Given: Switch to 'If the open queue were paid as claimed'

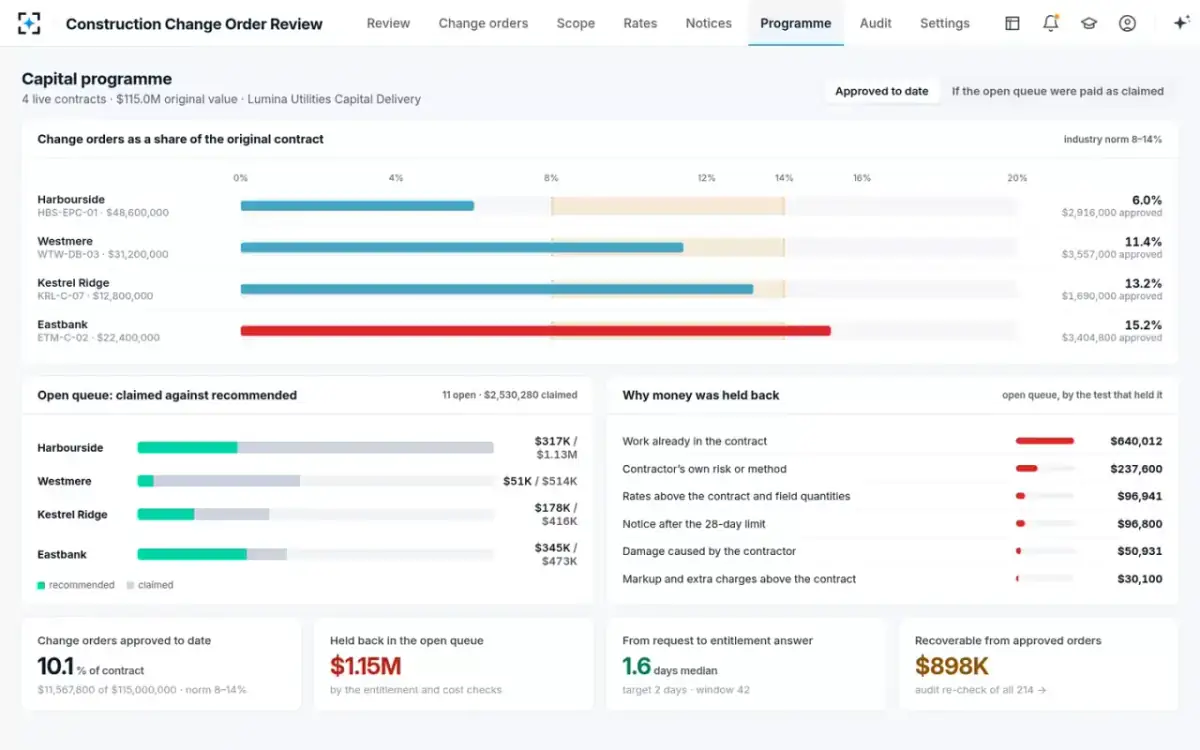Looking at the screenshot, I should pos(1057,91).
